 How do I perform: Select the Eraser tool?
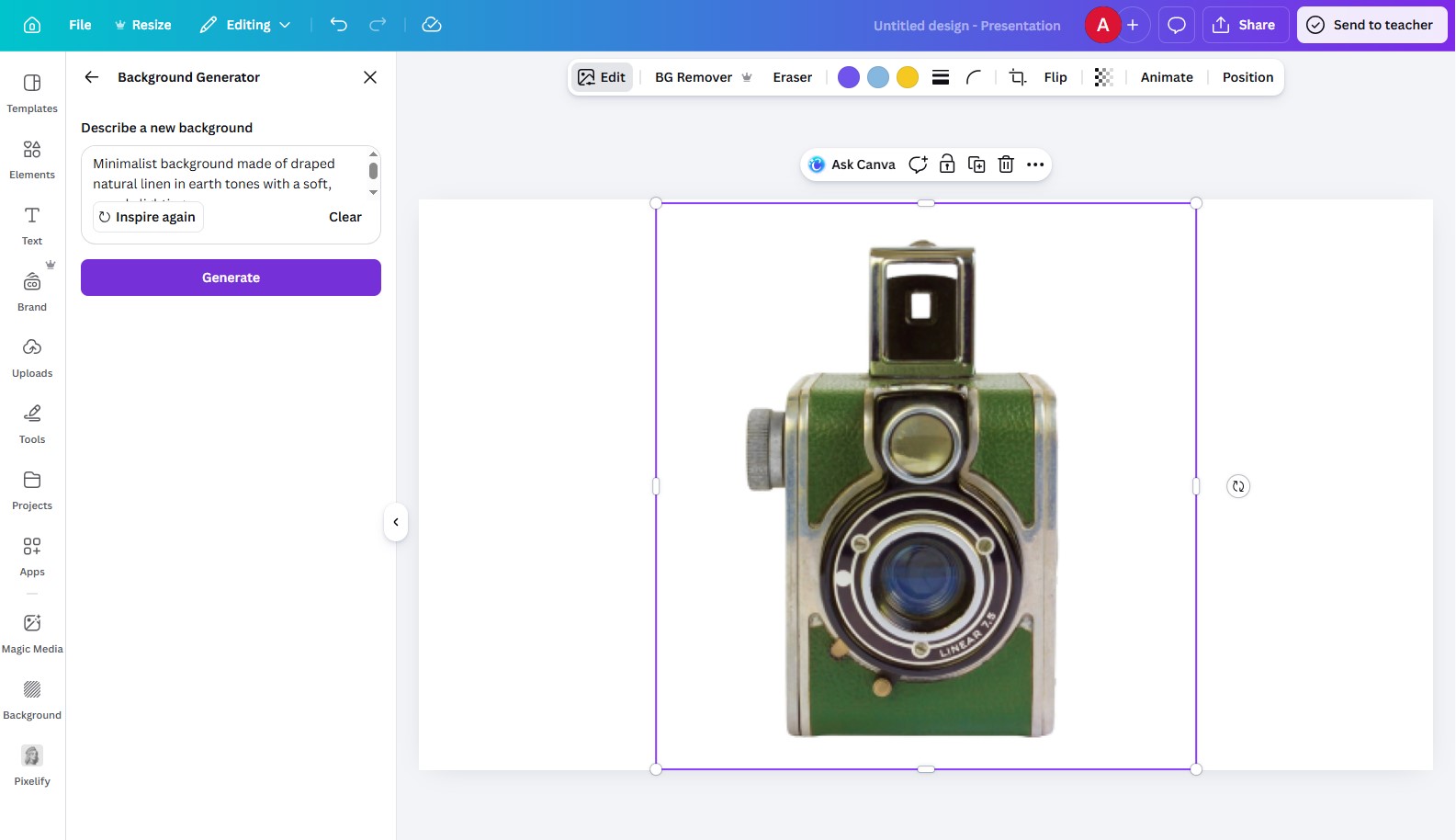click(x=792, y=77)
